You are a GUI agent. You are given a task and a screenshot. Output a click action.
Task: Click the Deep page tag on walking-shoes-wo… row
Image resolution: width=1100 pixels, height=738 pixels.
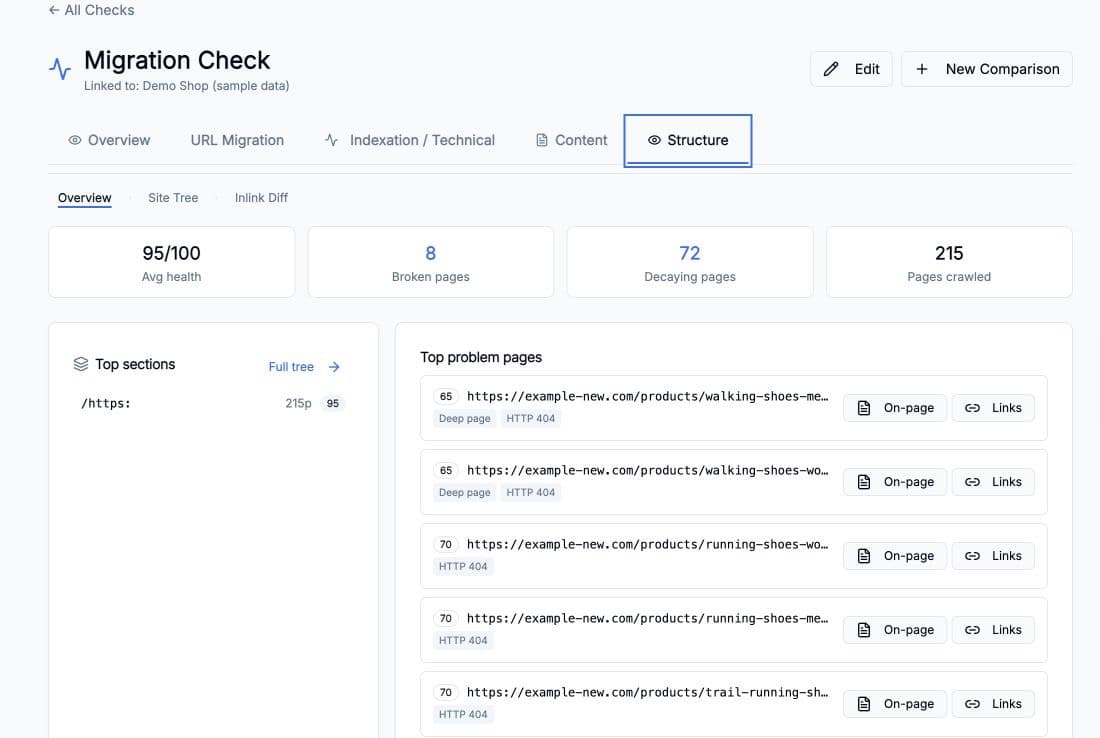point(464,492)
